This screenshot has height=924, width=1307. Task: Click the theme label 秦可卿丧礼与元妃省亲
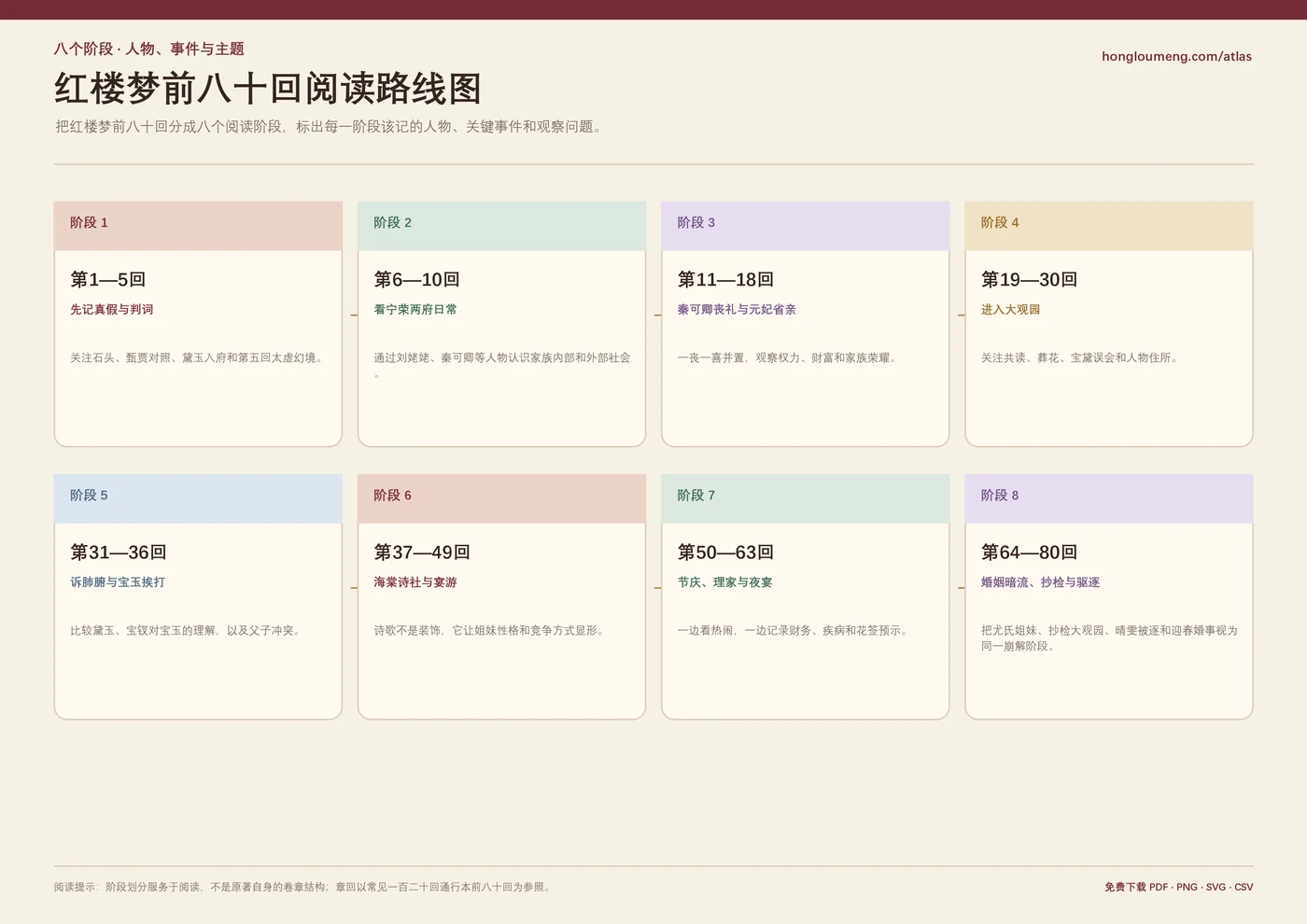click(x=737, y=309)
